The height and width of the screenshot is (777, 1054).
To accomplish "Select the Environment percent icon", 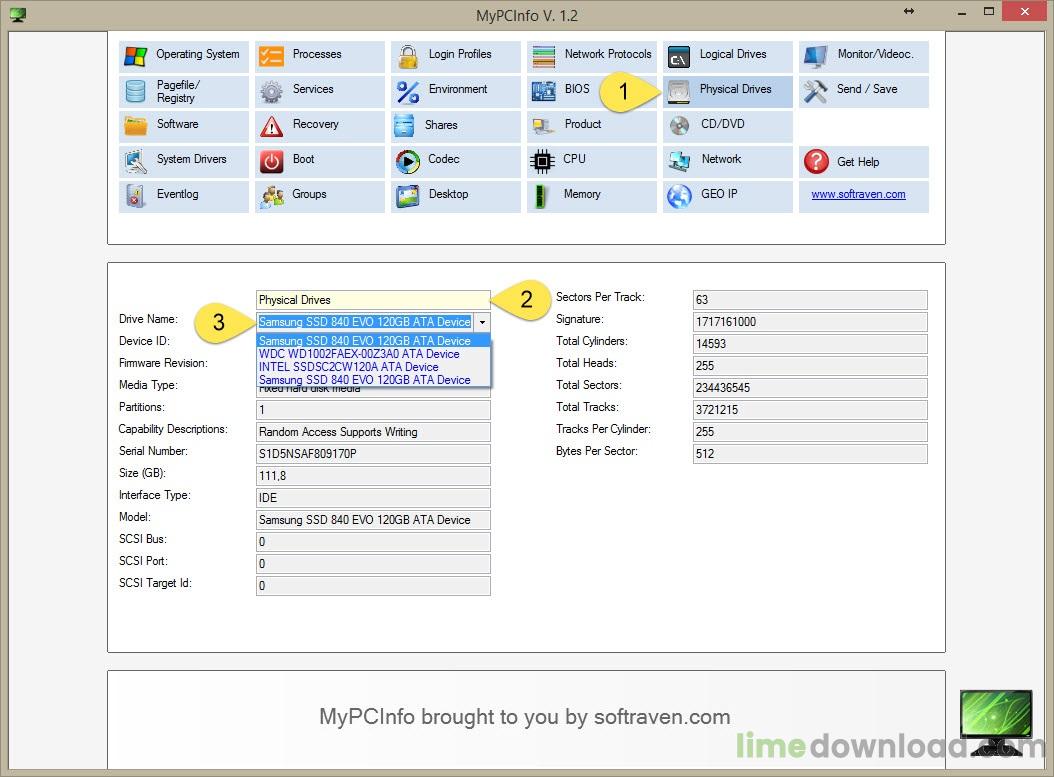I will coord(407,91).
